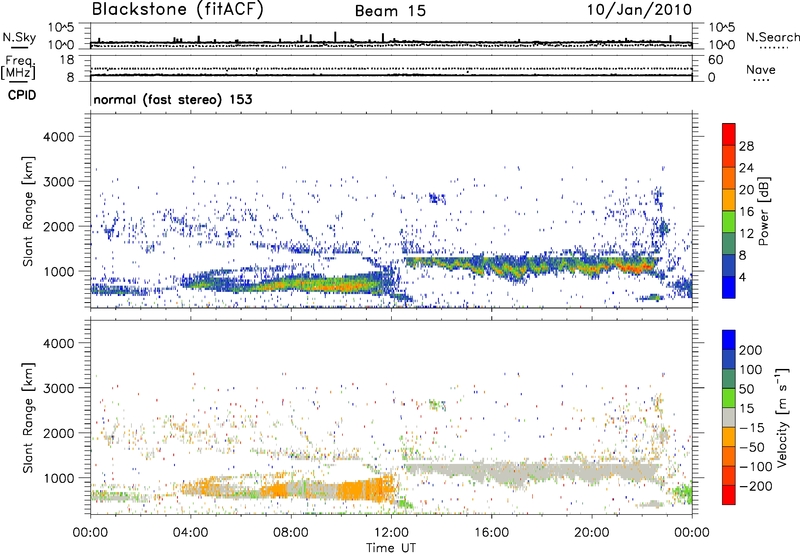Click the '28' label on power scale

[746, 146]
